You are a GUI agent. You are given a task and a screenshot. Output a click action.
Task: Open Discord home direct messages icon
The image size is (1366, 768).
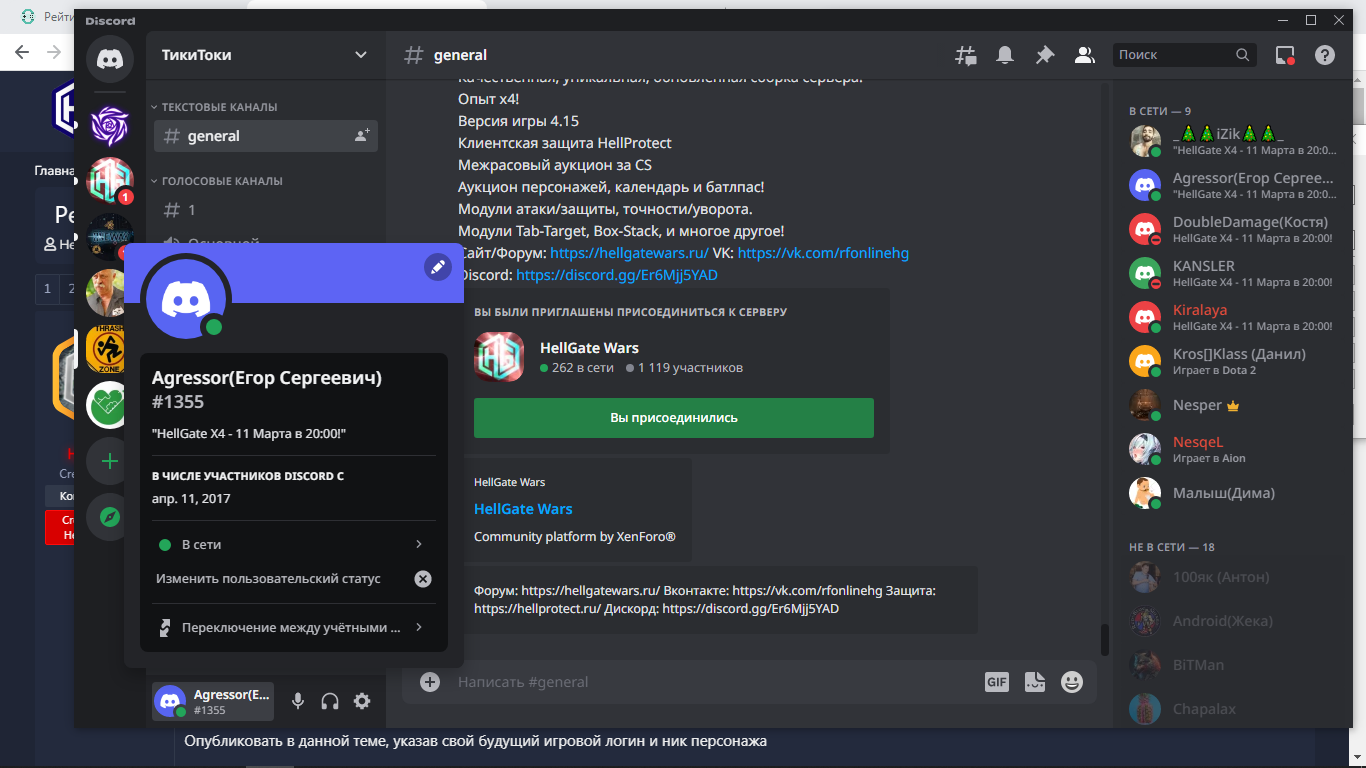[x=110, y=59]
